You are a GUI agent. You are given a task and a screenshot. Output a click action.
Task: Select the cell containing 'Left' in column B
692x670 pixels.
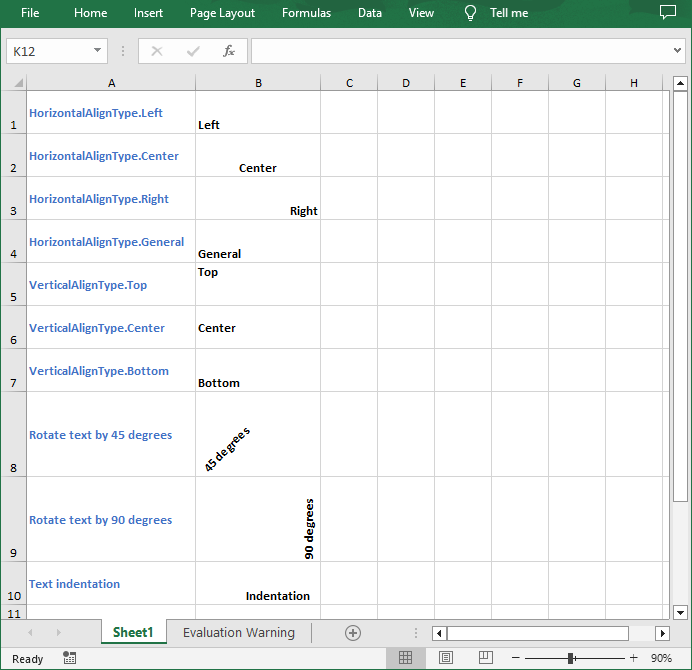[x=258, y=112]
